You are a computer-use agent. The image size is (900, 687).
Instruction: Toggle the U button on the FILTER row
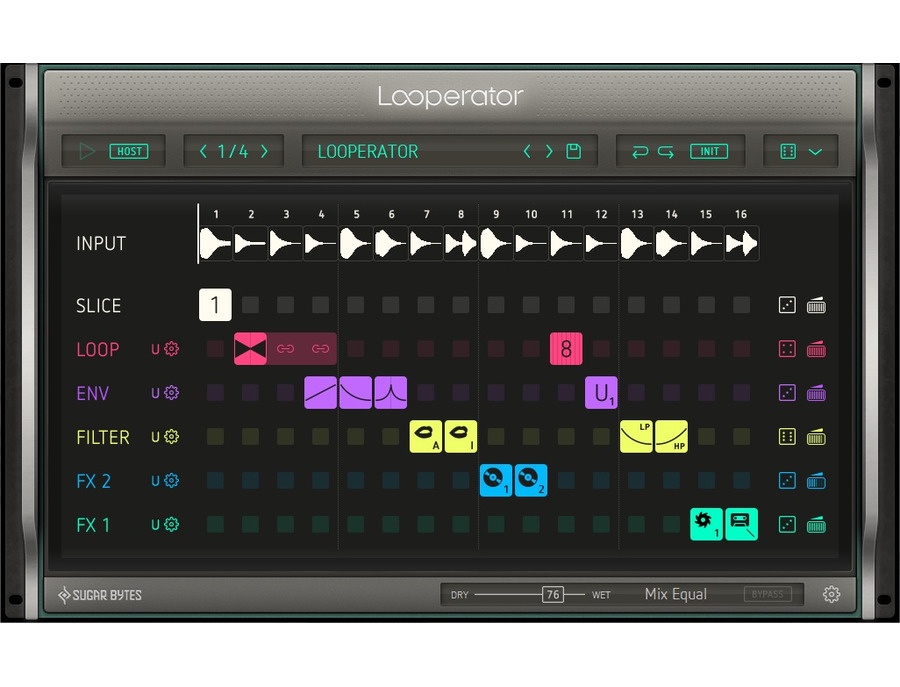pos(155,437)
